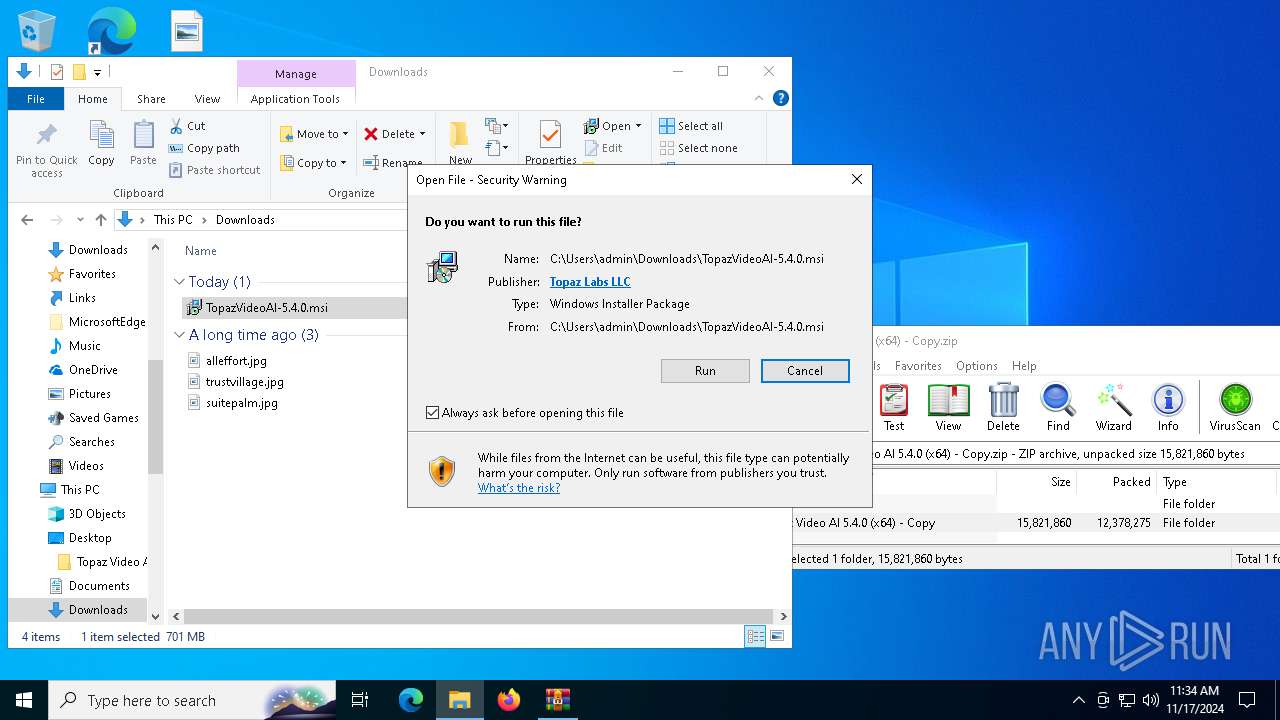This screenshot has width=1280, height=720.
Task: Collapse the Today (1) group
Action: (x=180, y=282)
